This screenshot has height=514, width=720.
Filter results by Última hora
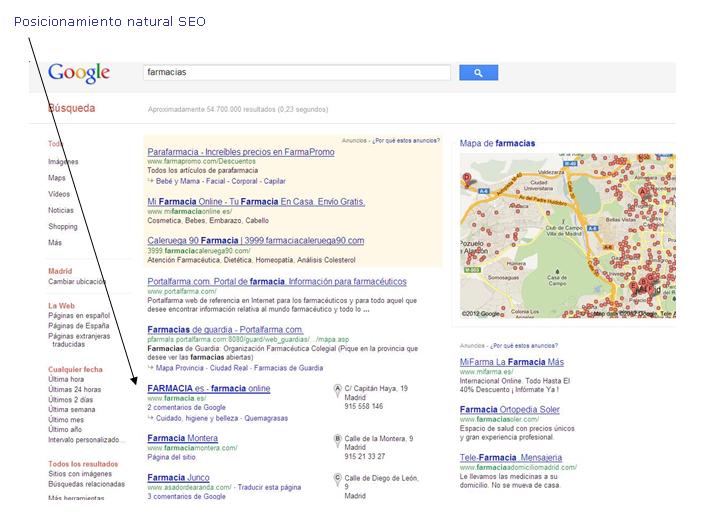pyautogui.click(x=66, y=379)
